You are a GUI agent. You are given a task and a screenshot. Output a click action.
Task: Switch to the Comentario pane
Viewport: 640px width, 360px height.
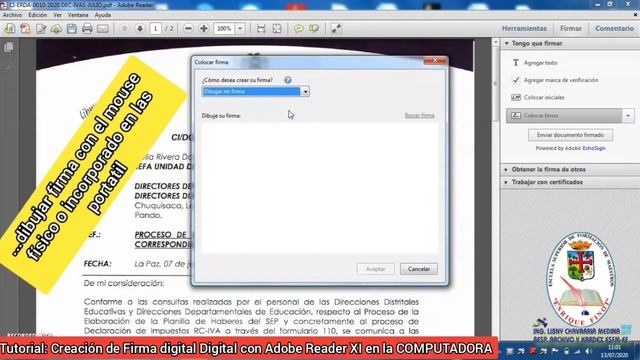click(x=614, y=28)
